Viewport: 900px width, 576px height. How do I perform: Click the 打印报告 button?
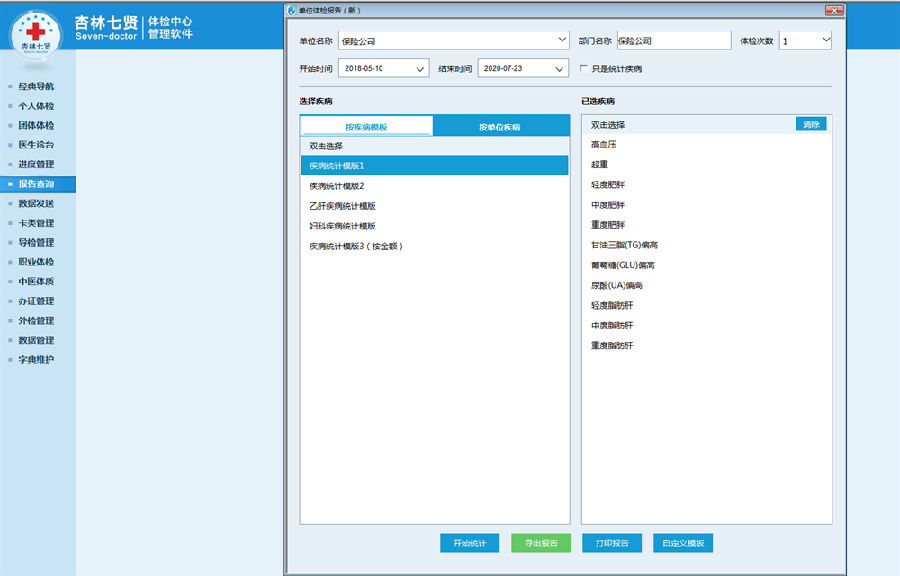point(612,543)
